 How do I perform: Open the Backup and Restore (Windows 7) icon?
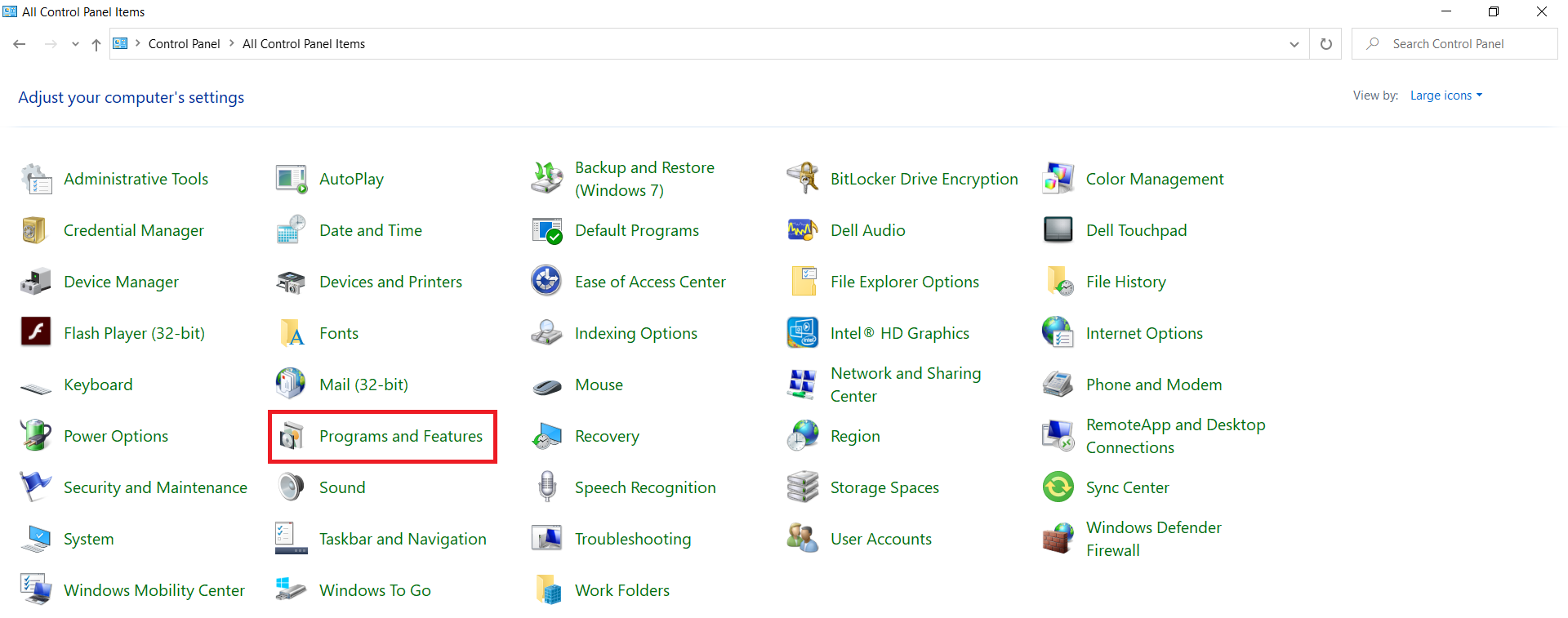tap(547, 179)
